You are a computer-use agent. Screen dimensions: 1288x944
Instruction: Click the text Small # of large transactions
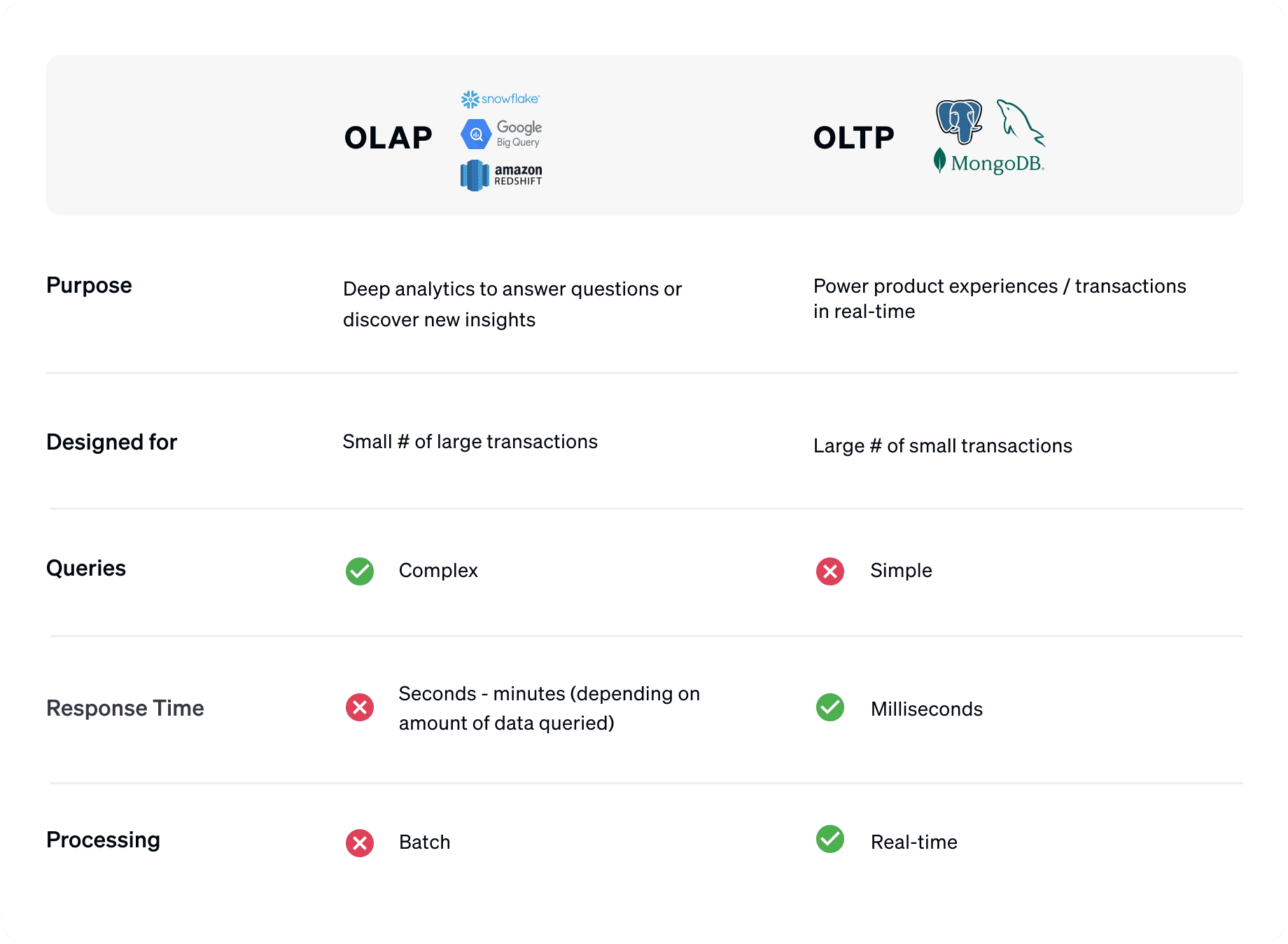470,442
